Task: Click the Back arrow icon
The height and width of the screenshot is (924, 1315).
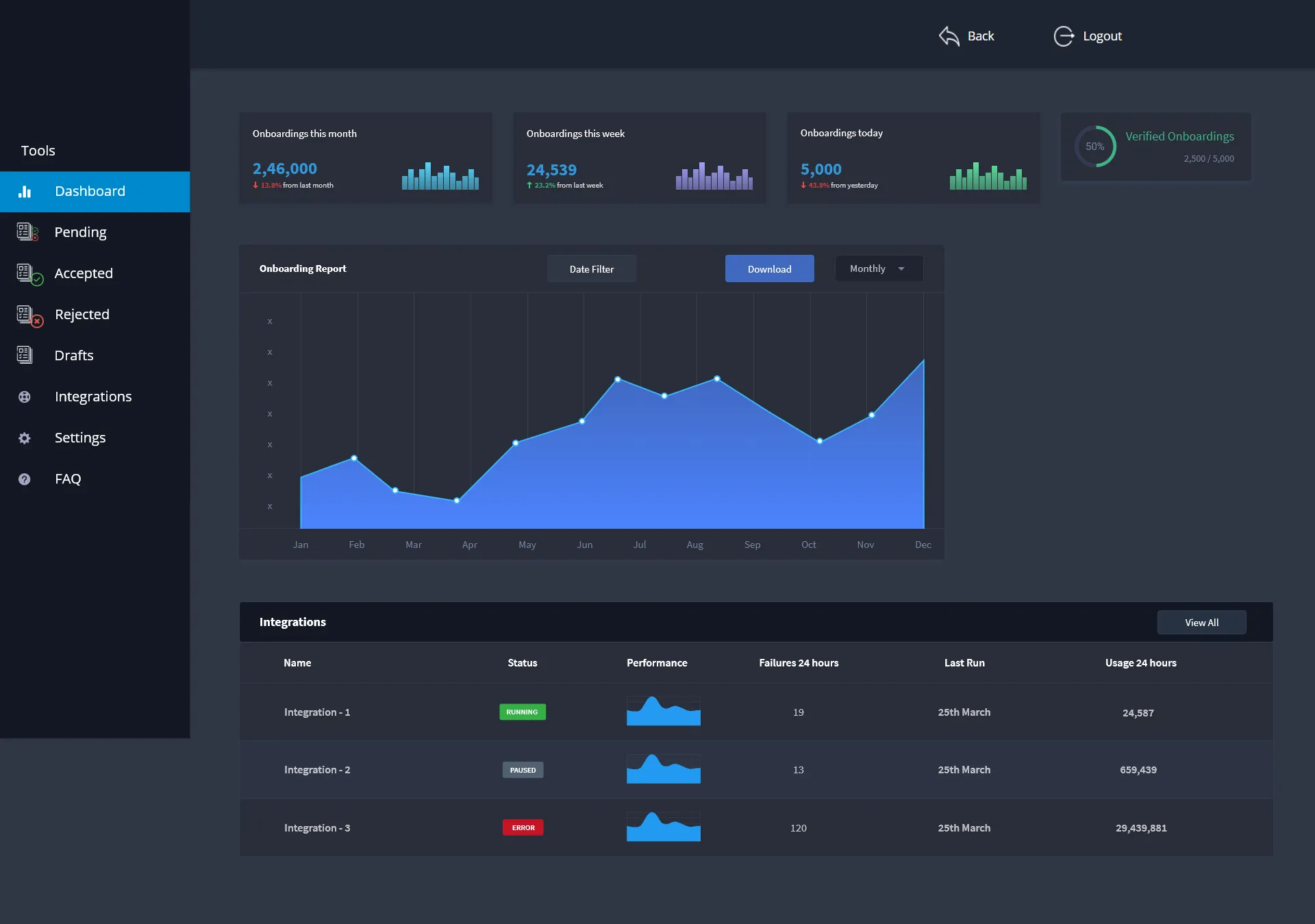Action: click(x=949, y=36)
